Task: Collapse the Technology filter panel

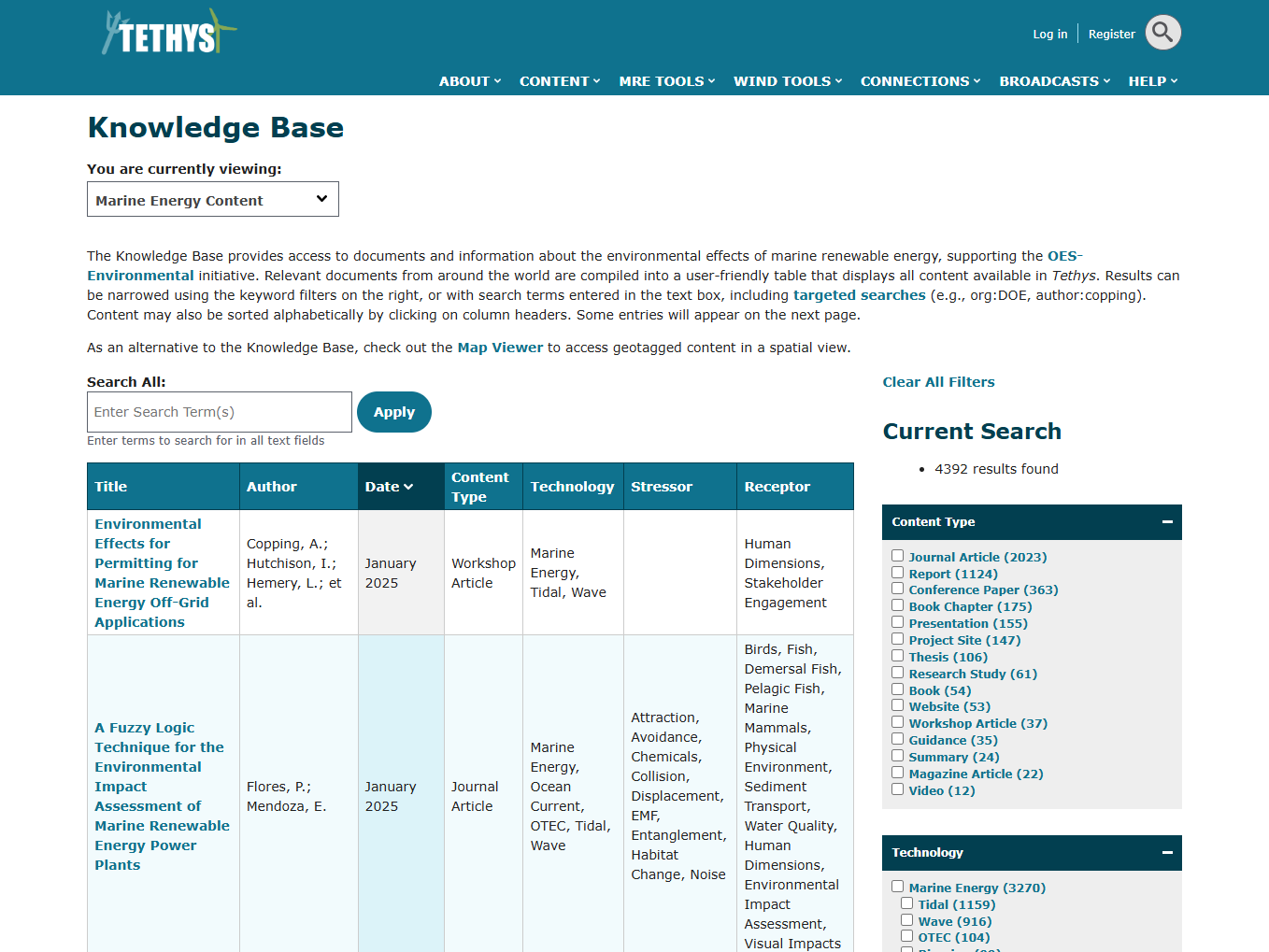Action: click(1167, 853)
